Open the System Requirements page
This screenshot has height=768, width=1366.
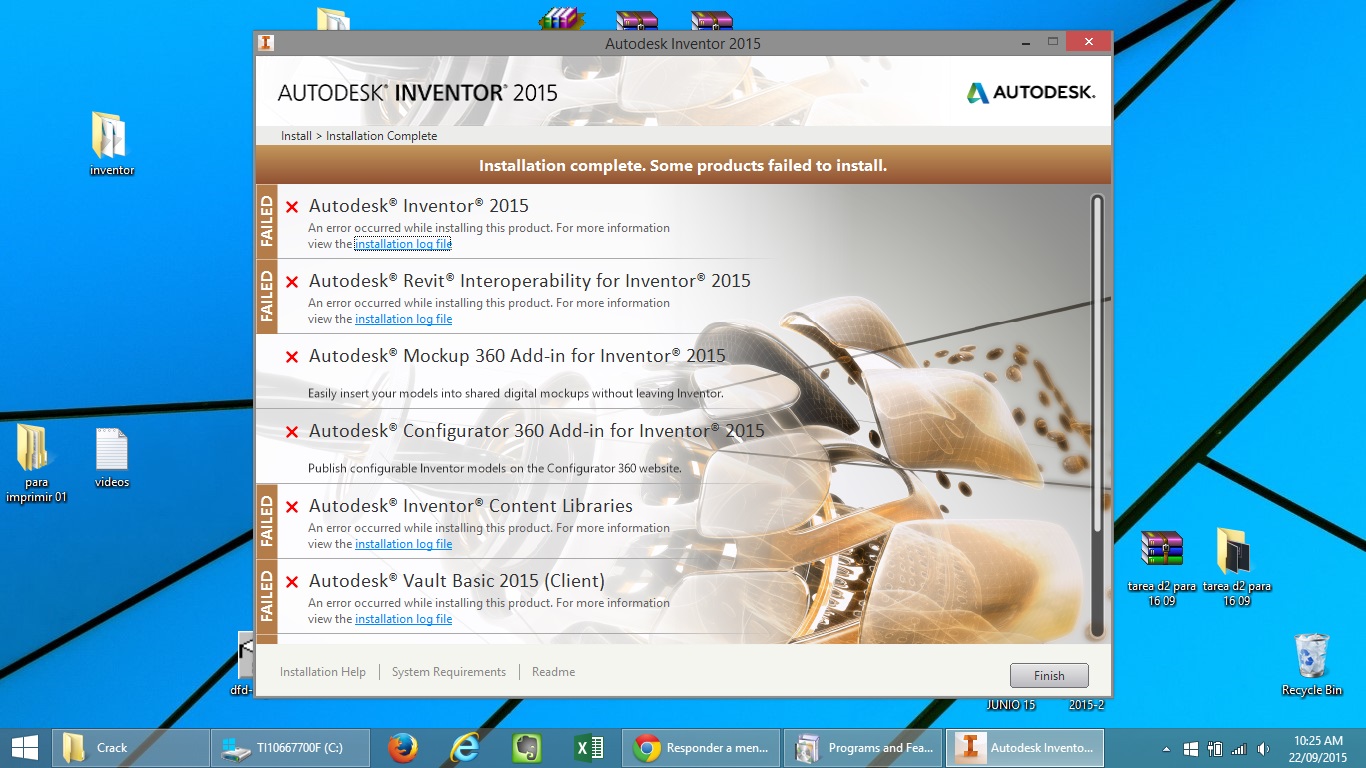(x=448, y=671)
